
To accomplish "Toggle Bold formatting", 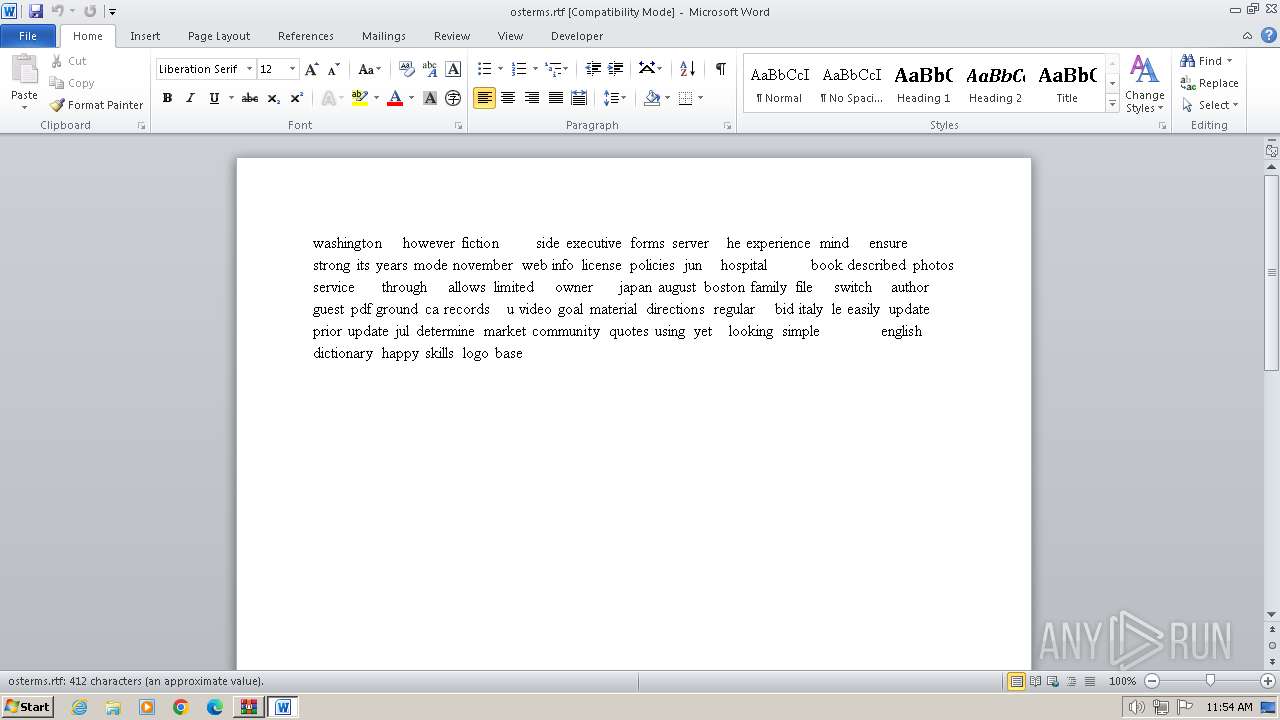I will 167,98.
